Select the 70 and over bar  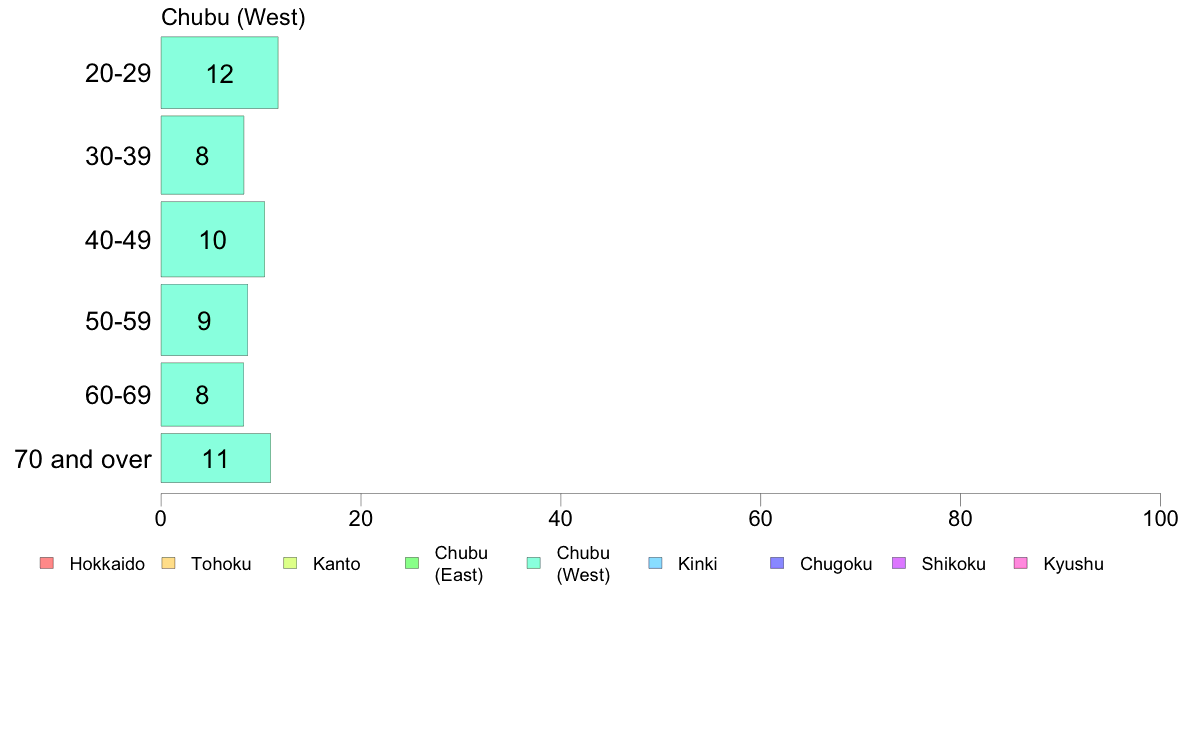coord(216,458)
